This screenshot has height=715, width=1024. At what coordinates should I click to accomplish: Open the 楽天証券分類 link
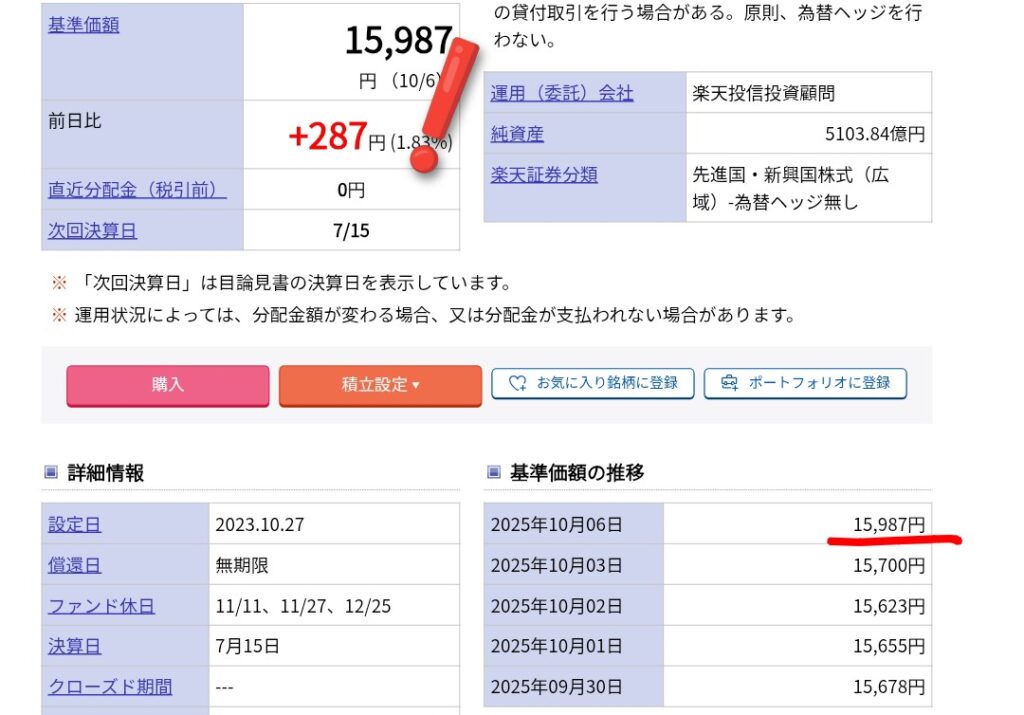544,175
